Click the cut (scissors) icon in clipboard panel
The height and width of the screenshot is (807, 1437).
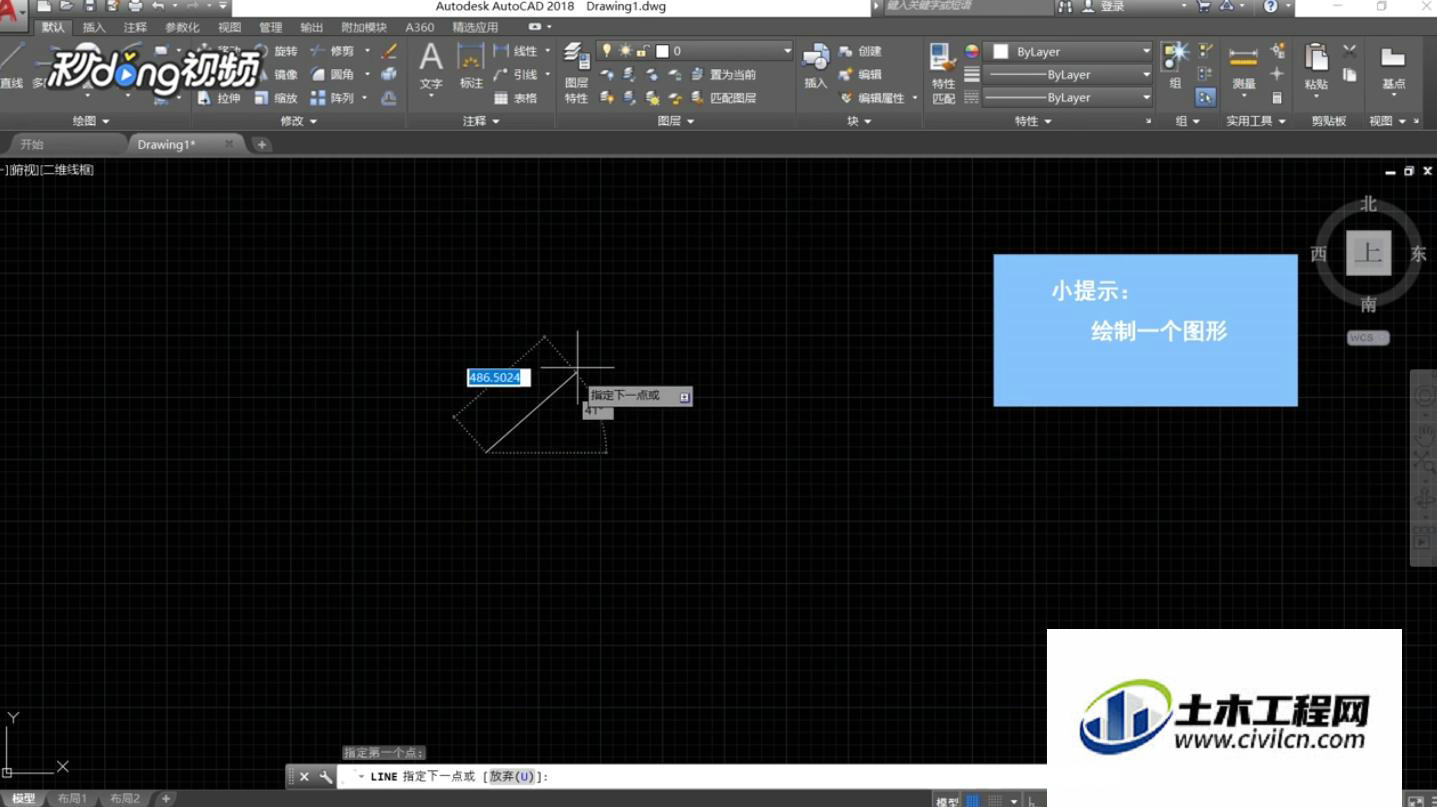click(1349, 51)
